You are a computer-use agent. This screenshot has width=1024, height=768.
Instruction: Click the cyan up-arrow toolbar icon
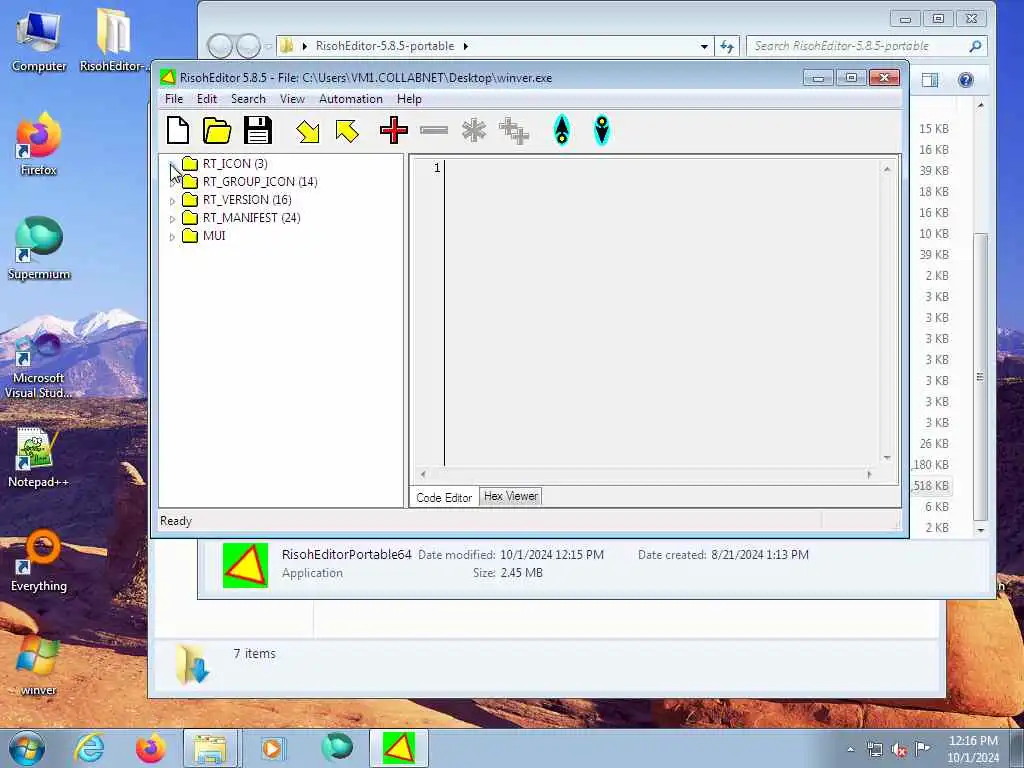562,130
